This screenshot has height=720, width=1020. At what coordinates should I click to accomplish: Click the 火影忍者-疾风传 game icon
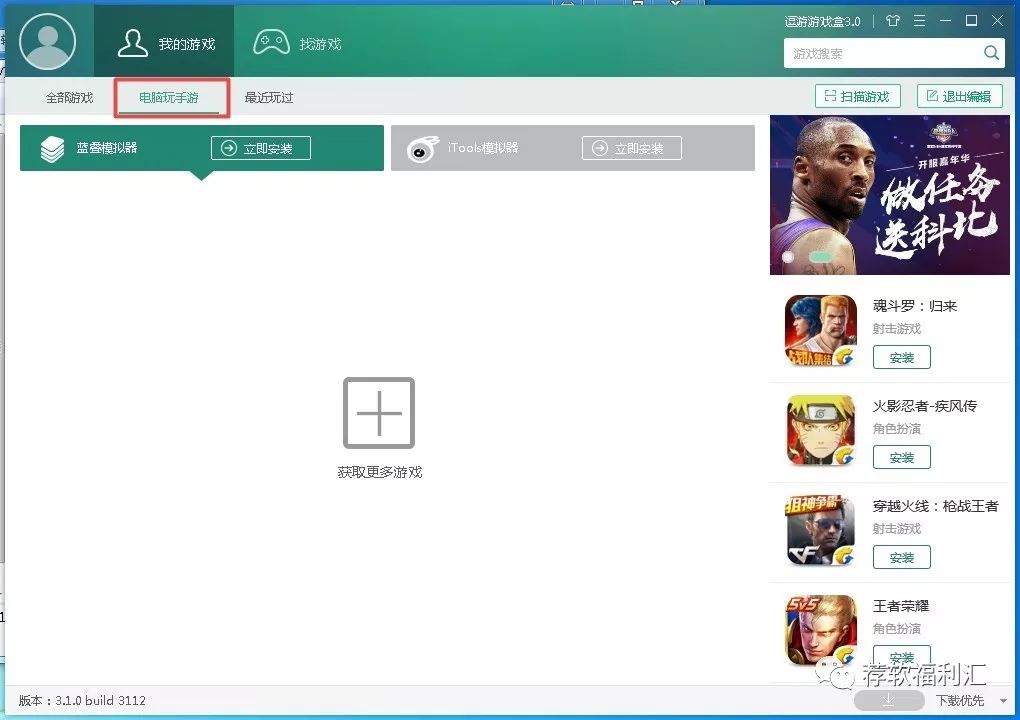(820, 431)
